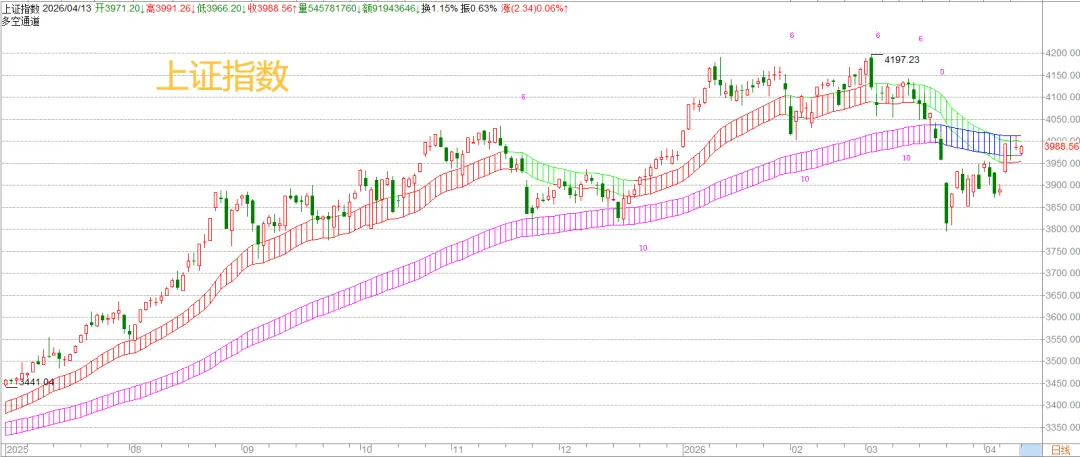Click the 11 month label on time axis
The image size is (1080, 457).
tap(458, 449)
